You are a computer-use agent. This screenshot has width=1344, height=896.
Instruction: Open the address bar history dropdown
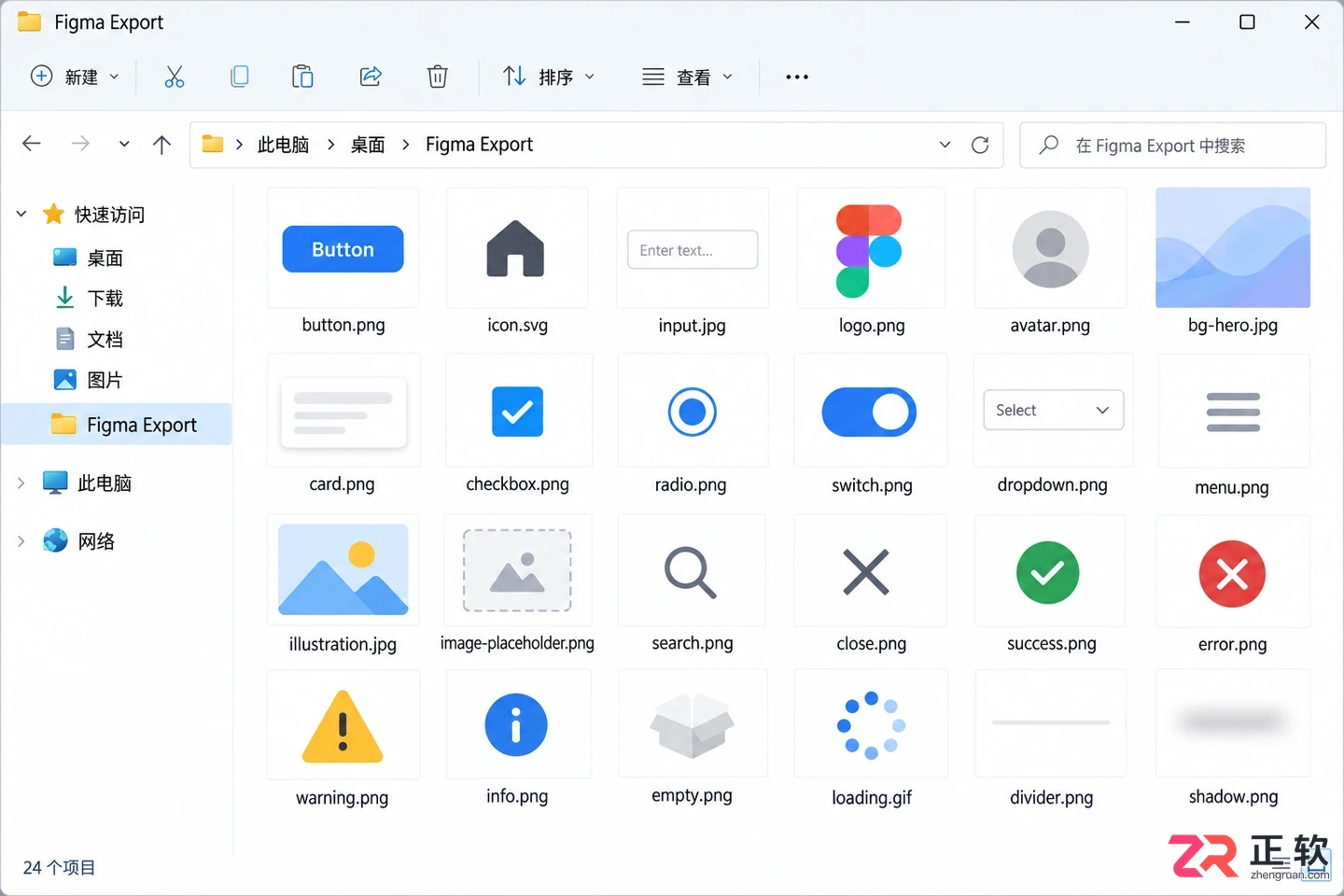(x=945, y=145)
